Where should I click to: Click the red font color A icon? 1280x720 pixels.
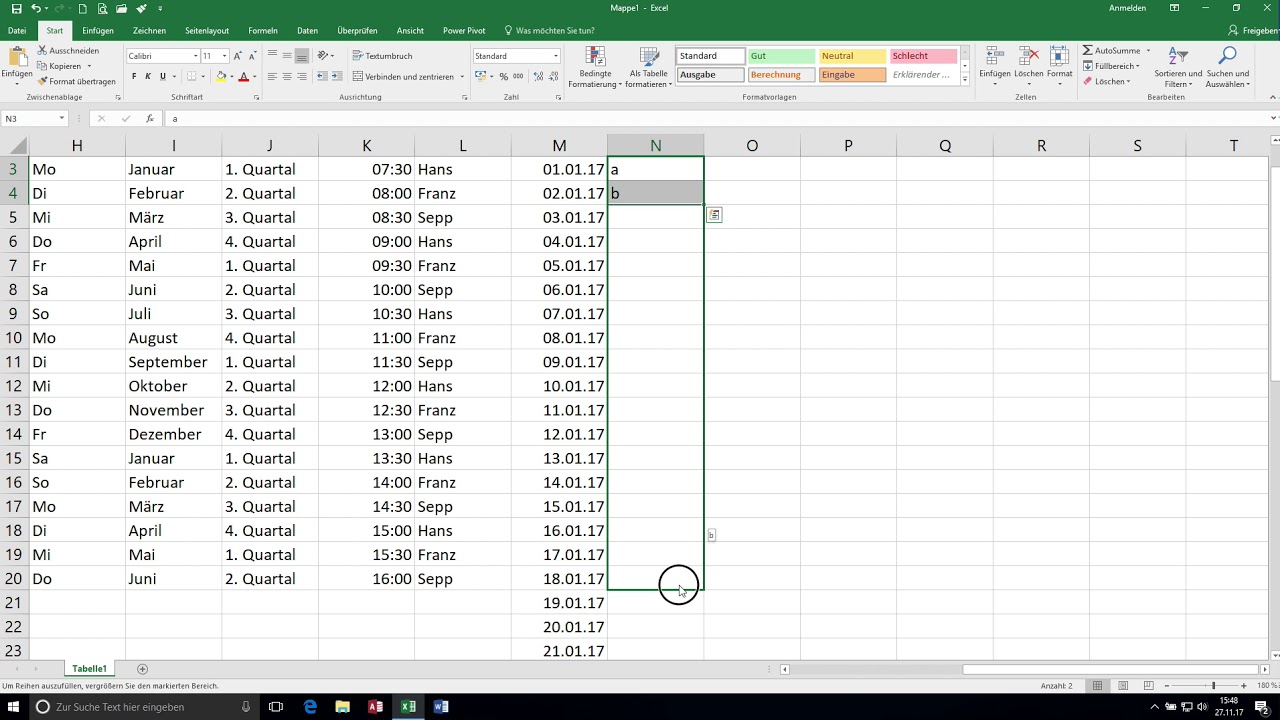244,76
